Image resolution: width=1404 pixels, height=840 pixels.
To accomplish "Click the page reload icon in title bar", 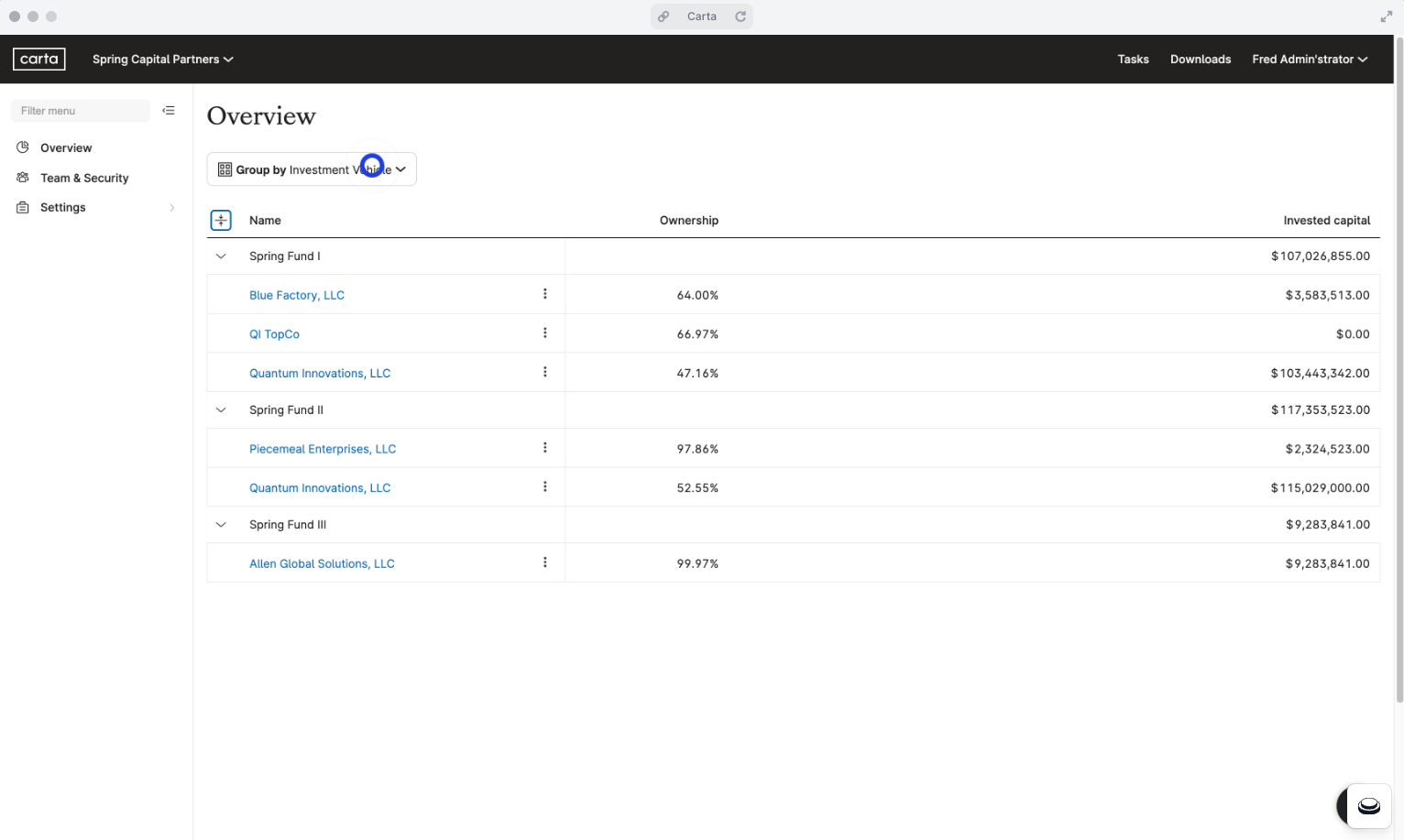I will pyautogui.click(x=740, y=16).
